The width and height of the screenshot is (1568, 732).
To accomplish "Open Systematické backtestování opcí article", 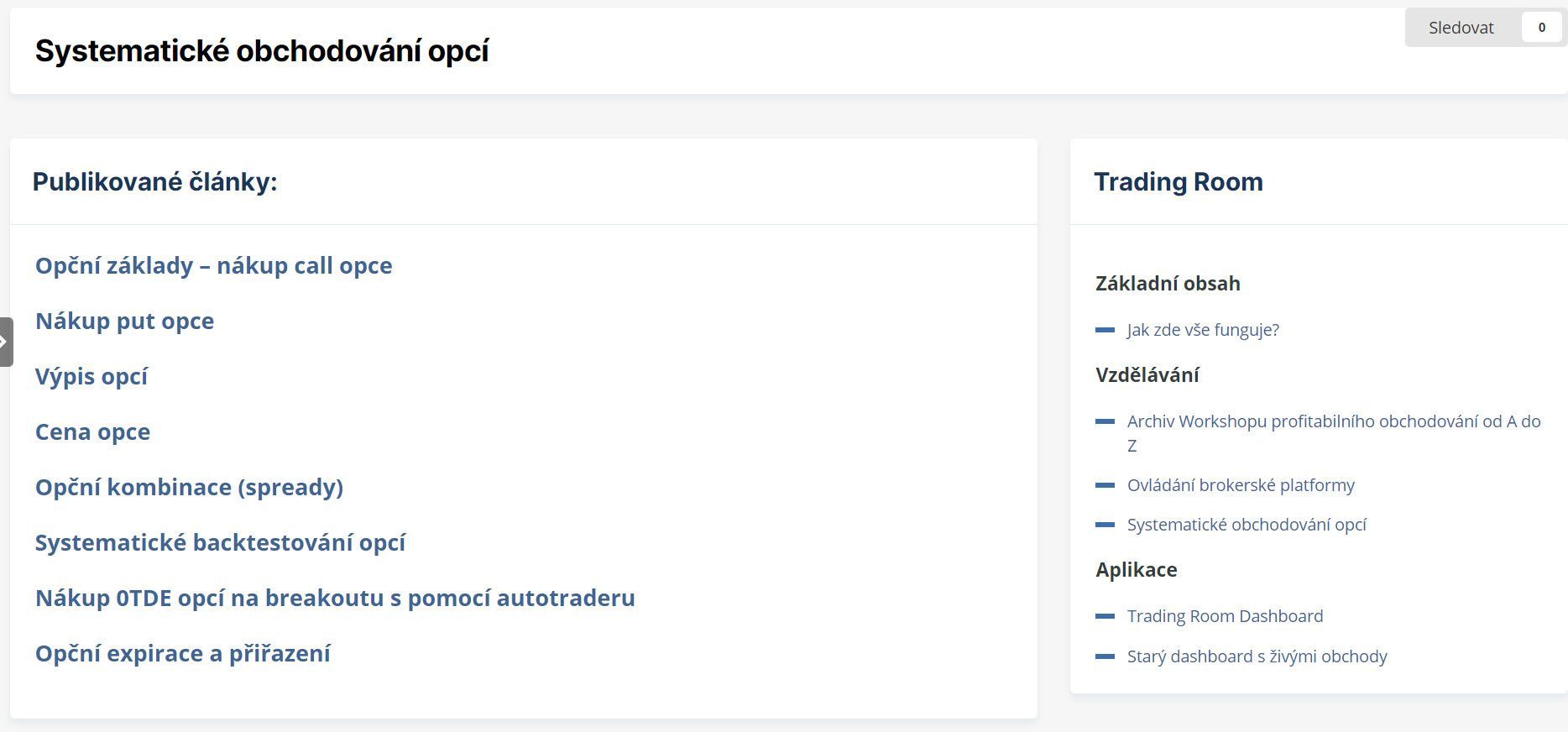I will (x=220, y=542).
